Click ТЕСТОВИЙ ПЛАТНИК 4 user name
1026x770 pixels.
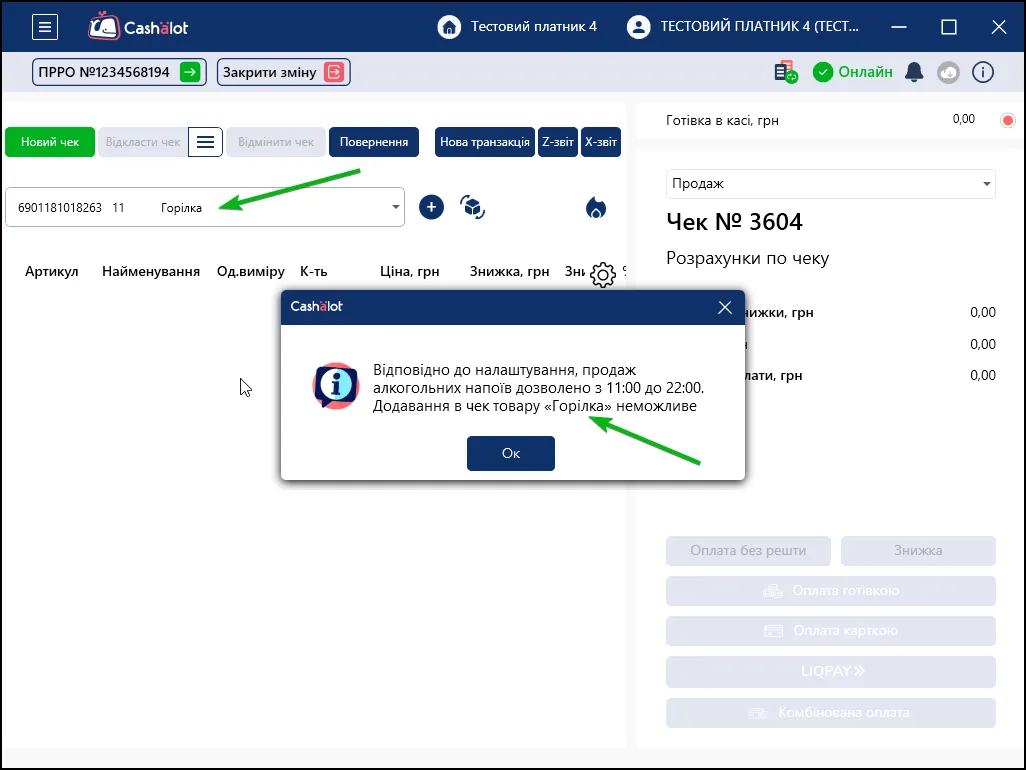pos(760,27)
